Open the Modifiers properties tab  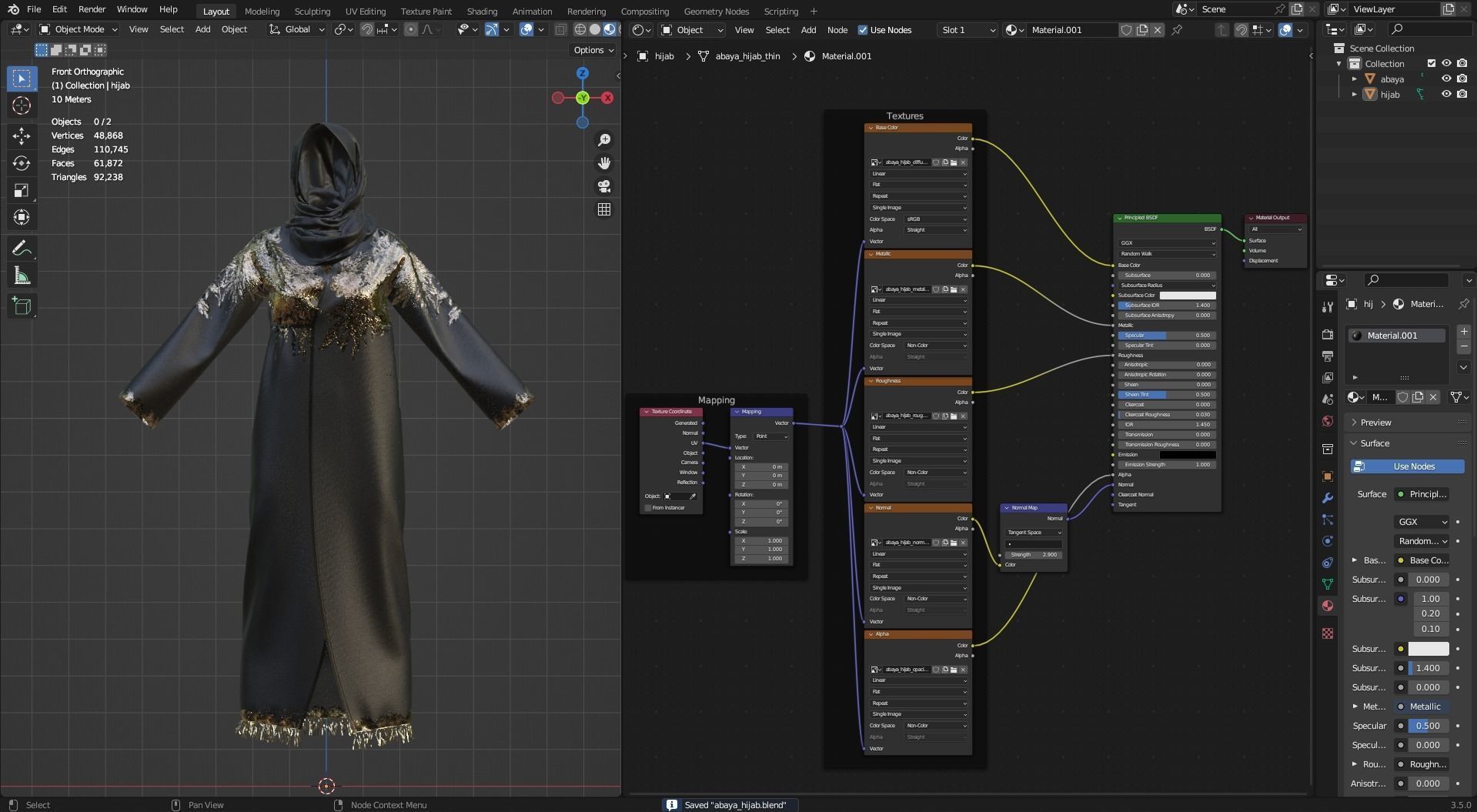click(1328, 498)
